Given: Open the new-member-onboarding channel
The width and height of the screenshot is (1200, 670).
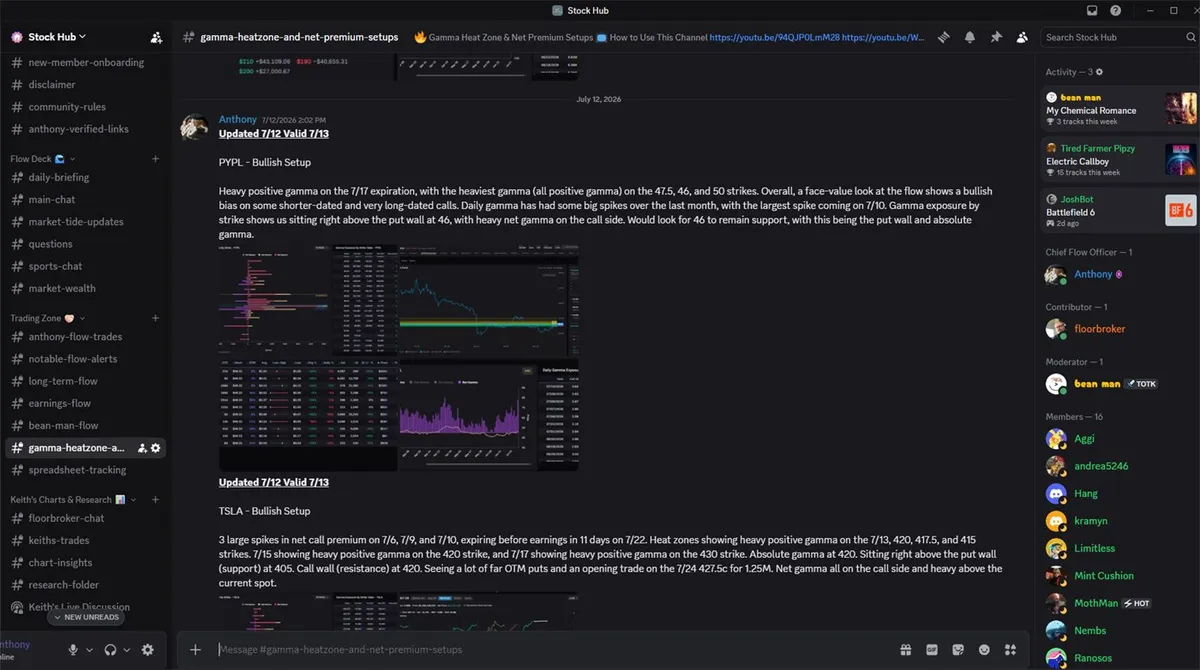Looking at the screenshot, I should point(86,62).
